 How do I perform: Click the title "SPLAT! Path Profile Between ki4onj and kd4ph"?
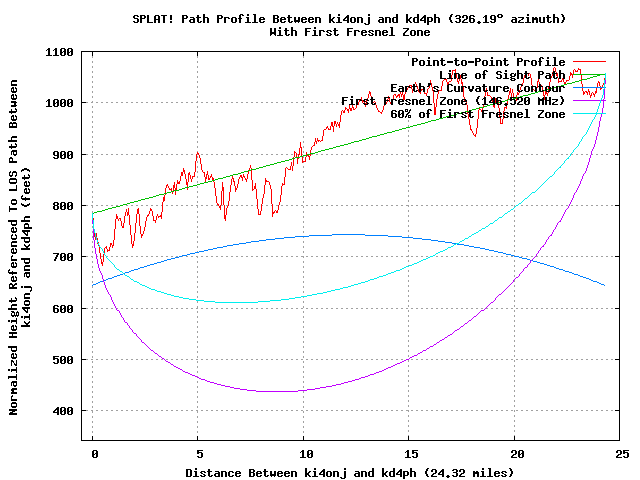click(x=286, y=19)
